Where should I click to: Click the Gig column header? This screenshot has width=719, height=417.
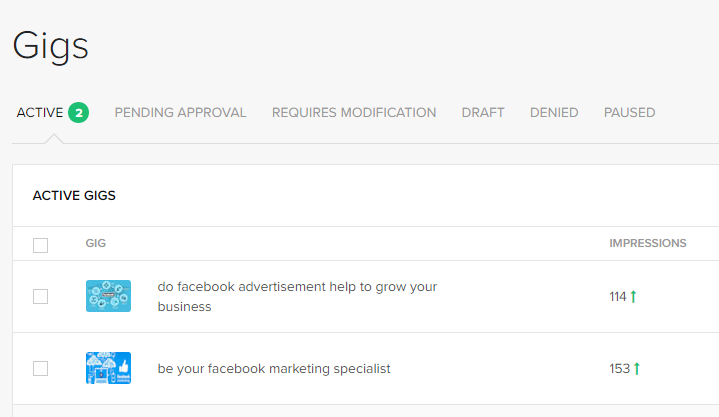(x=96, y=243)
